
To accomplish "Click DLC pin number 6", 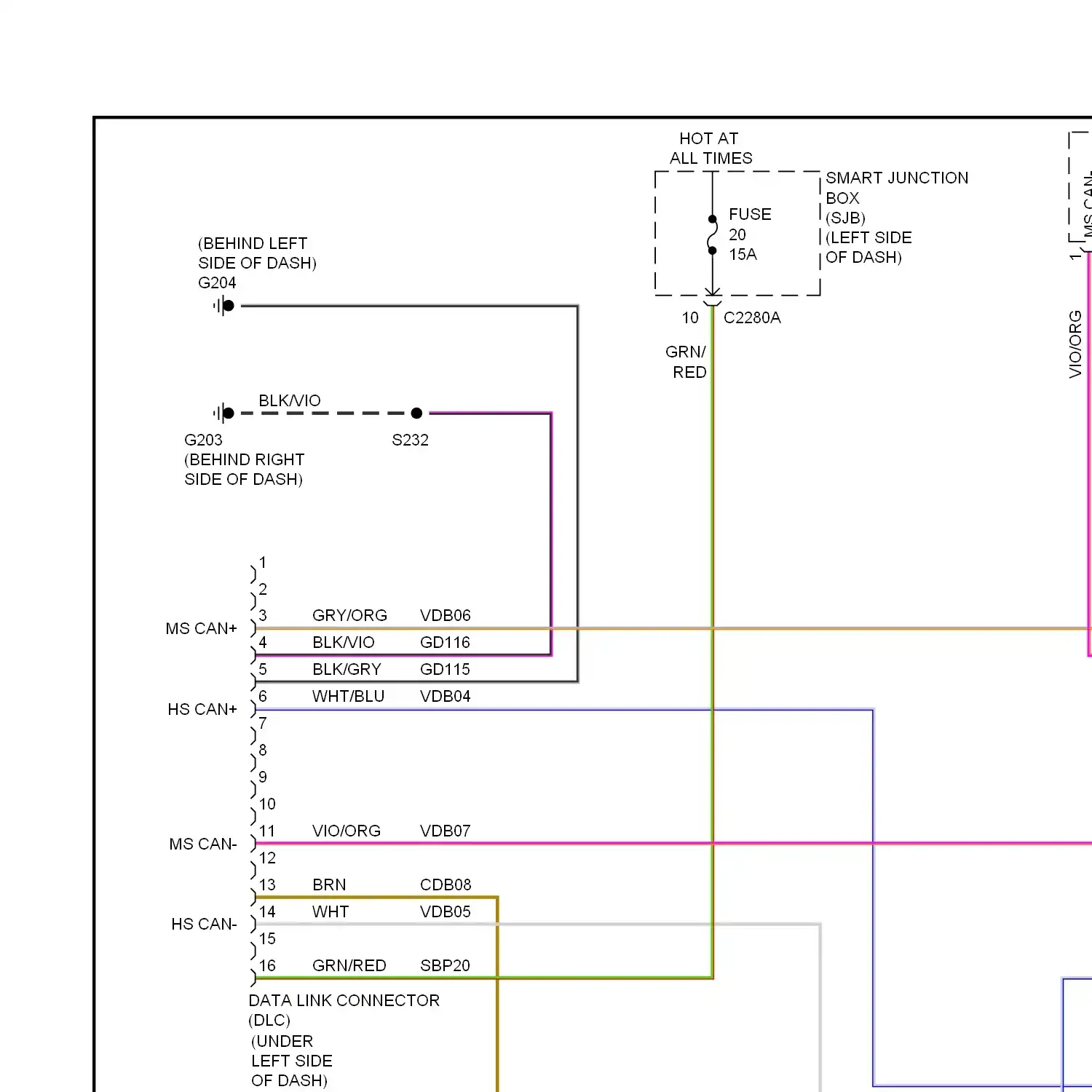I will pos(263,696).
